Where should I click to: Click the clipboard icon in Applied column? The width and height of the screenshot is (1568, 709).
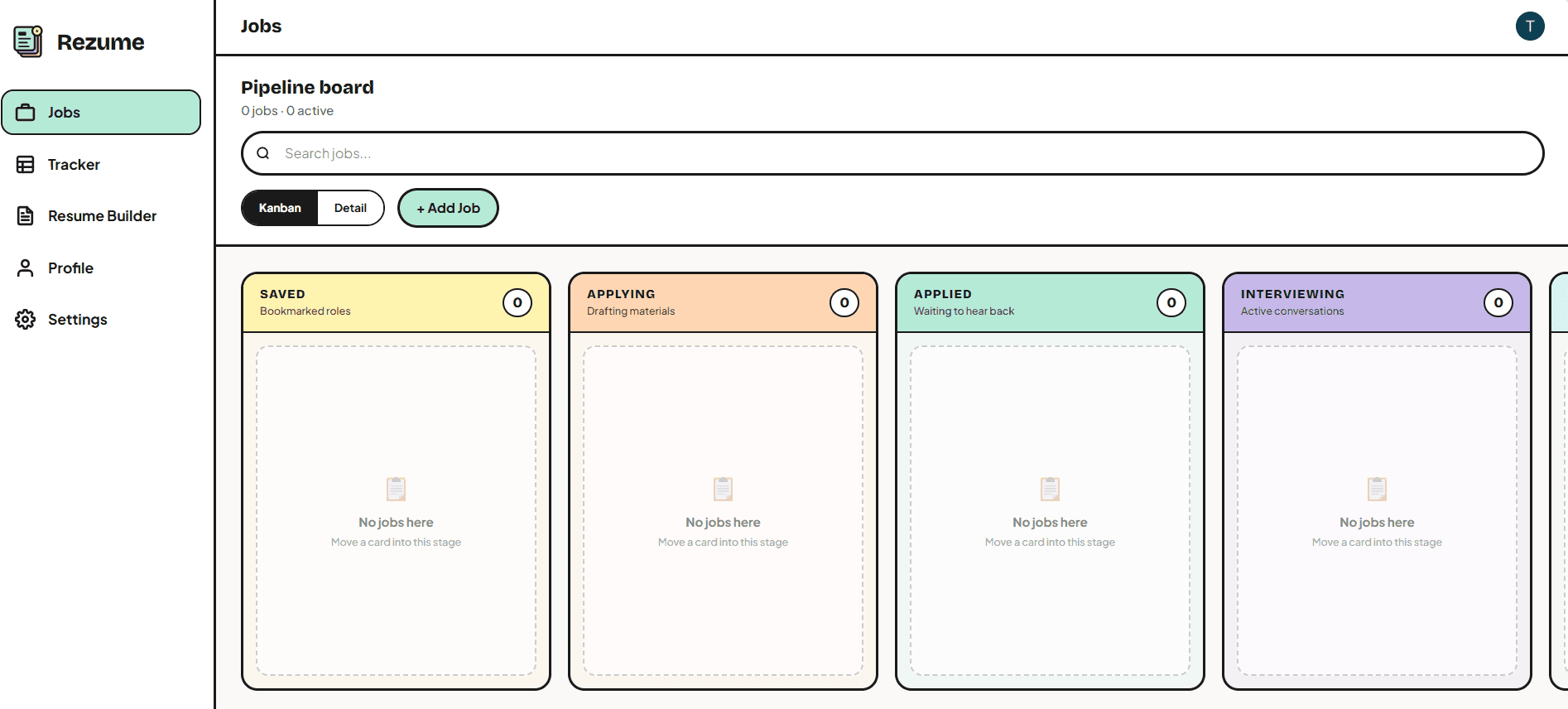point(1051,489)
